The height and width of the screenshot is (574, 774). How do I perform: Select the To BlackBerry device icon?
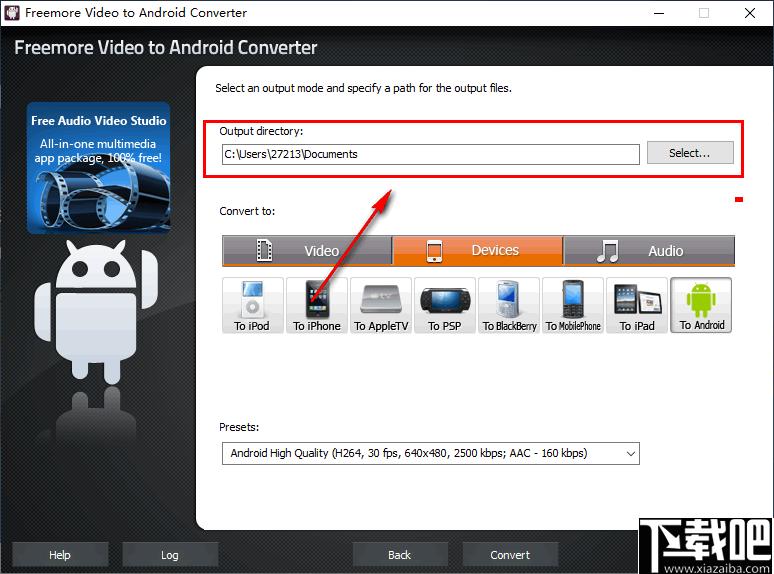pos(509,306)
